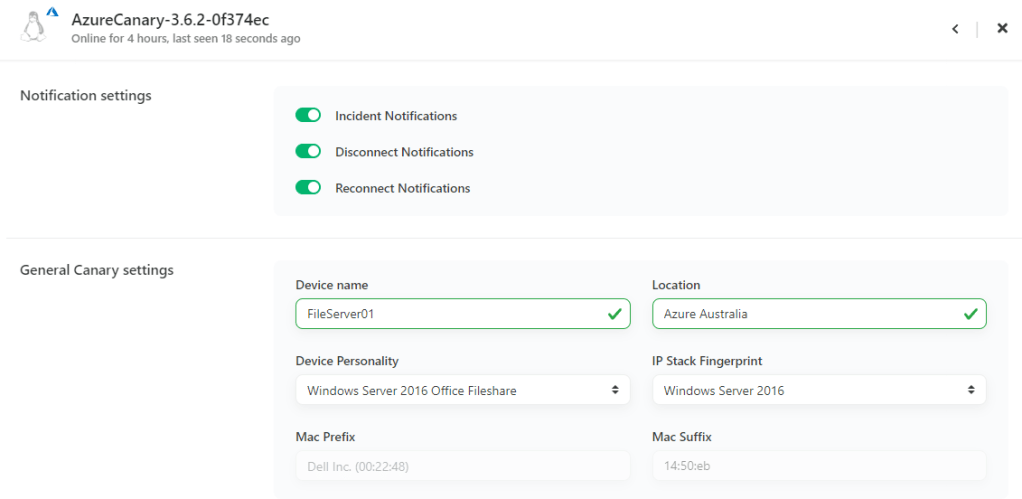Open the Device Personality dropdown
1022x499 pixels.
point(463,390)
